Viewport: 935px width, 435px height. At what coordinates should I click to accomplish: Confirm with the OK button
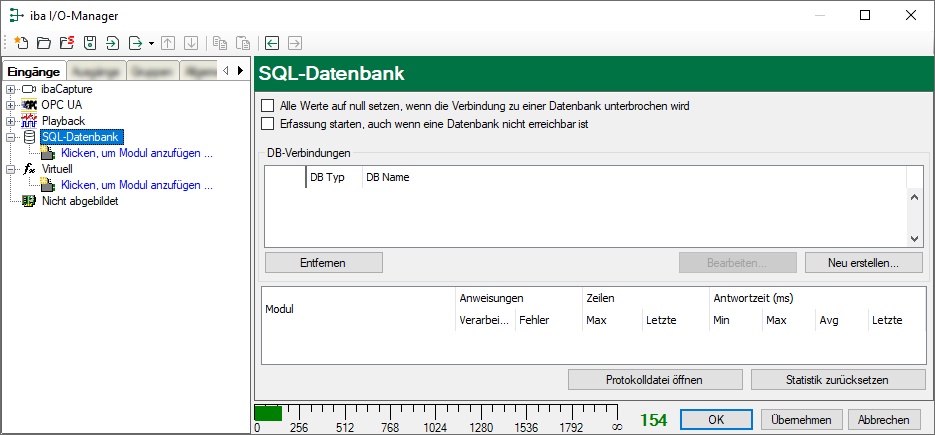point(716,419)
